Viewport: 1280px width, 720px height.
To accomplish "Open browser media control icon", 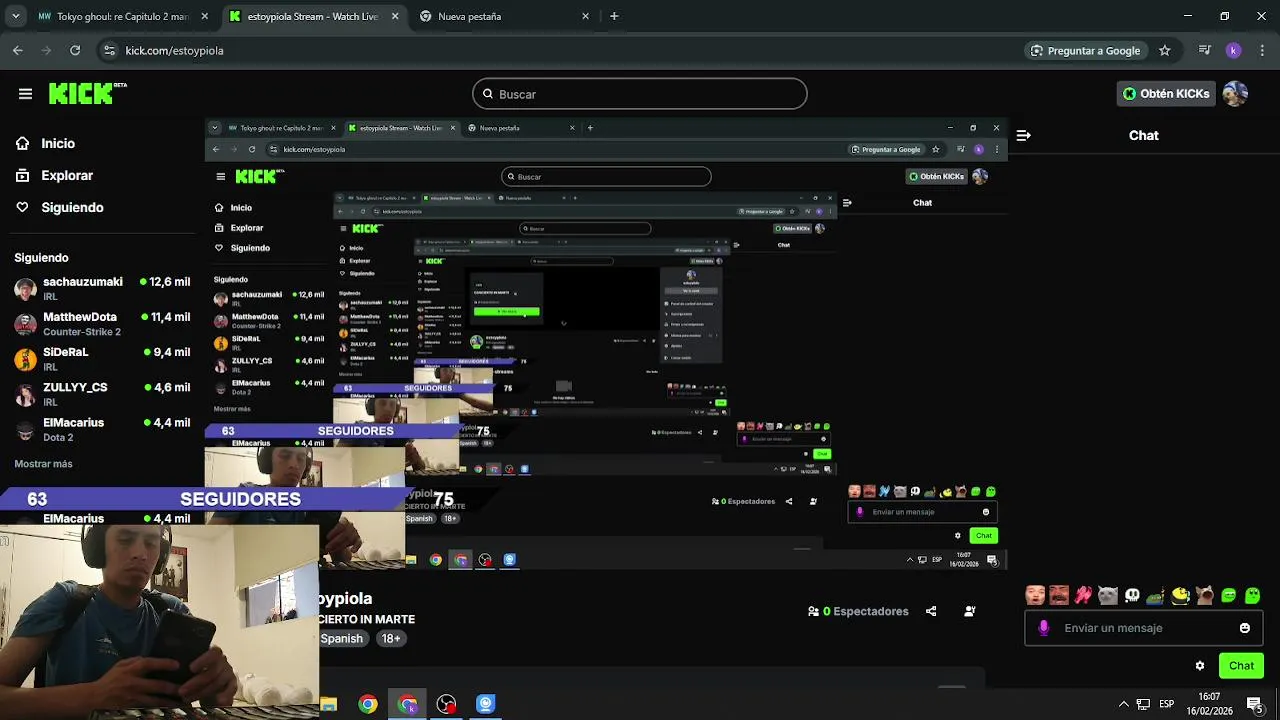I will pos(1205,50).
